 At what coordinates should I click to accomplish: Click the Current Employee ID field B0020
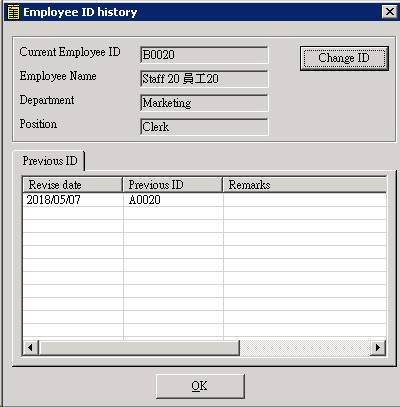pos(204,55)
